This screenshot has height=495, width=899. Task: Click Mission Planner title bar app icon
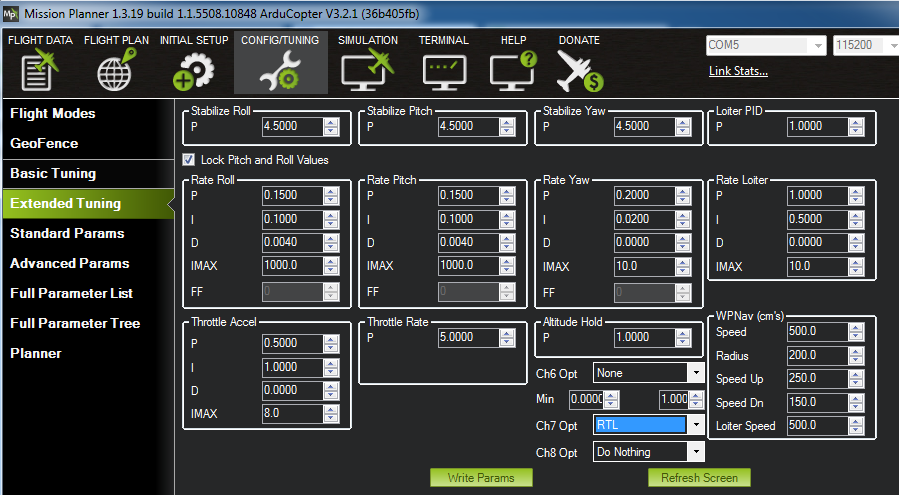coord(10,13)
